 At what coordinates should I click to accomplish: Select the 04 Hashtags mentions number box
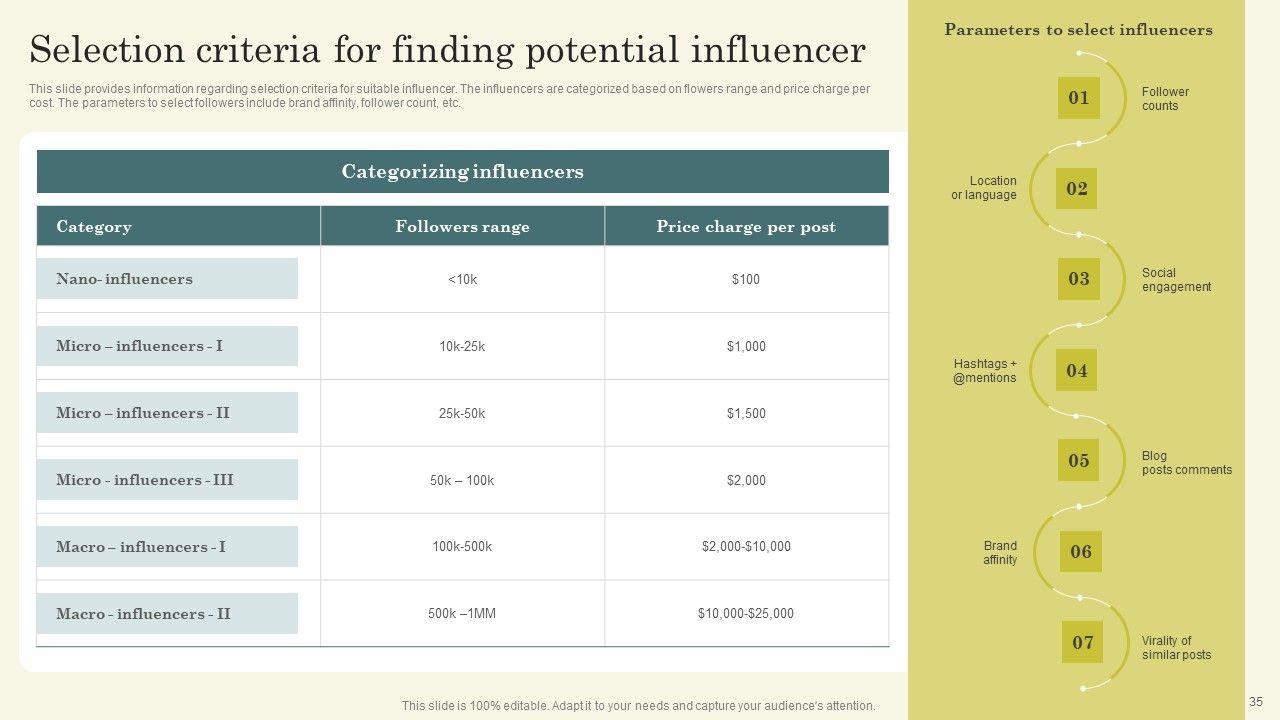[x=1076, y=371]
